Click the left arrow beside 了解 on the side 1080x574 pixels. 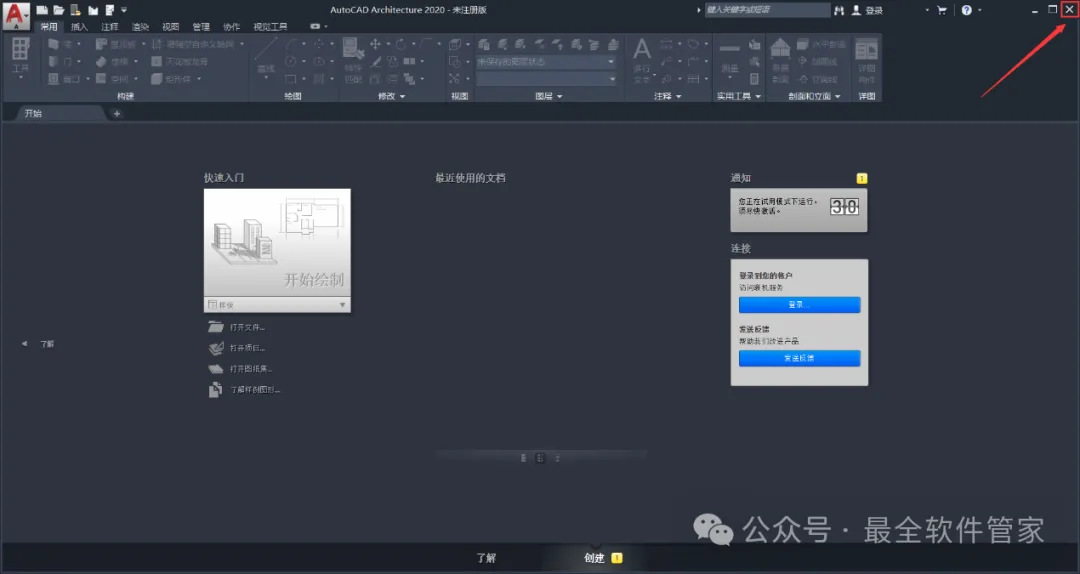[25, 343]
